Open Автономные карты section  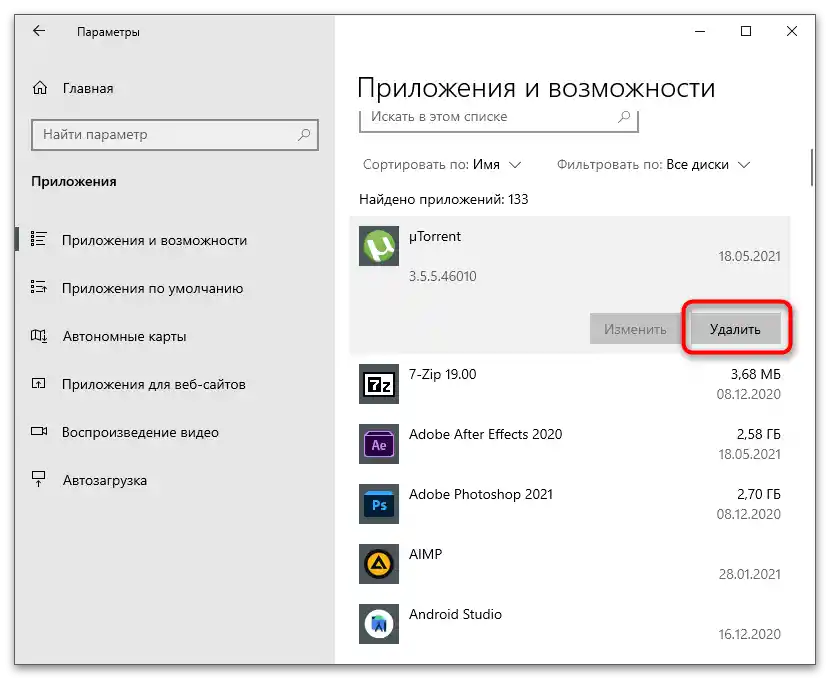tap(124, 337)
